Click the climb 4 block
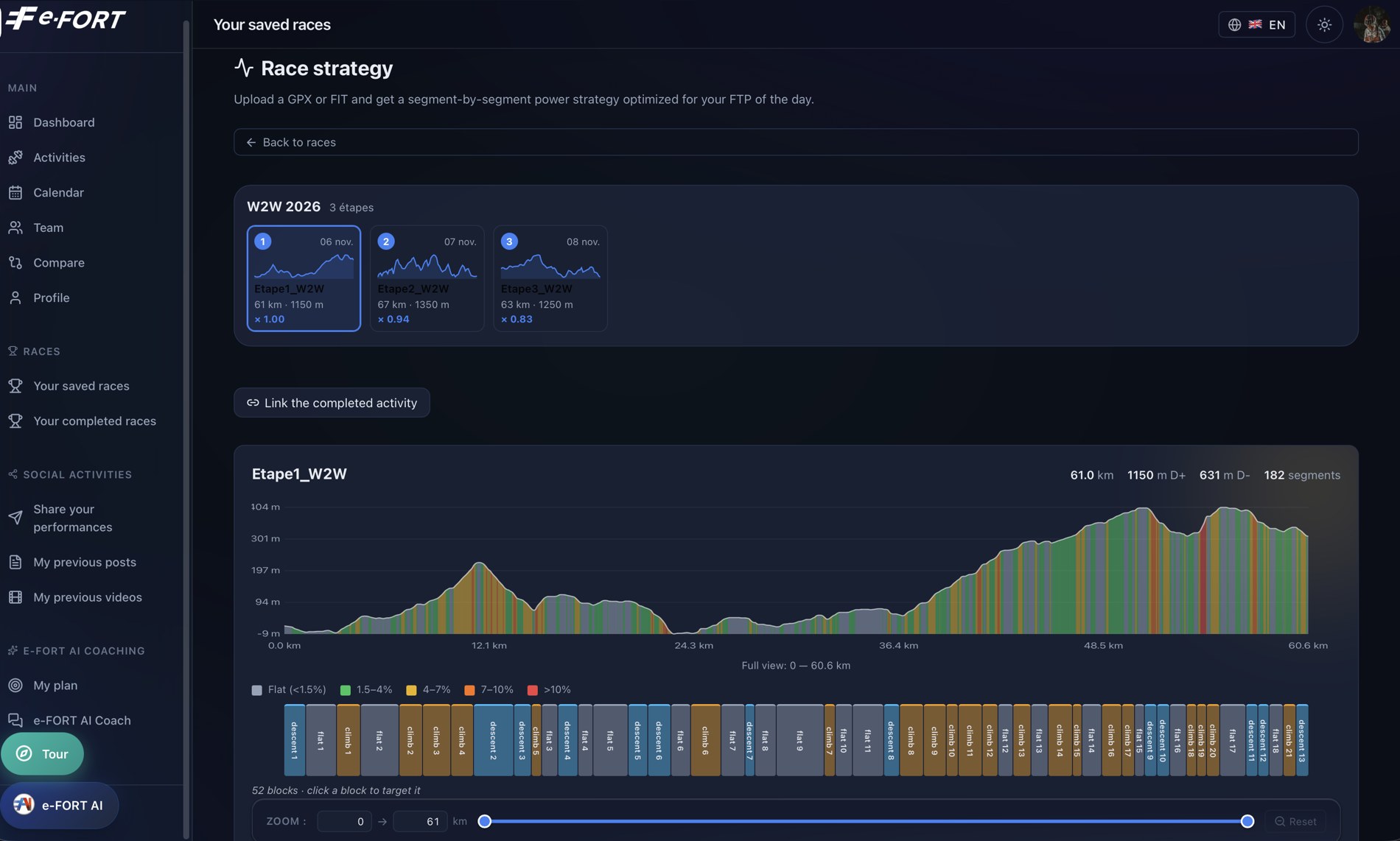Image resolution: width=1400 pixels, height=841 pixels. coord(462,740)
